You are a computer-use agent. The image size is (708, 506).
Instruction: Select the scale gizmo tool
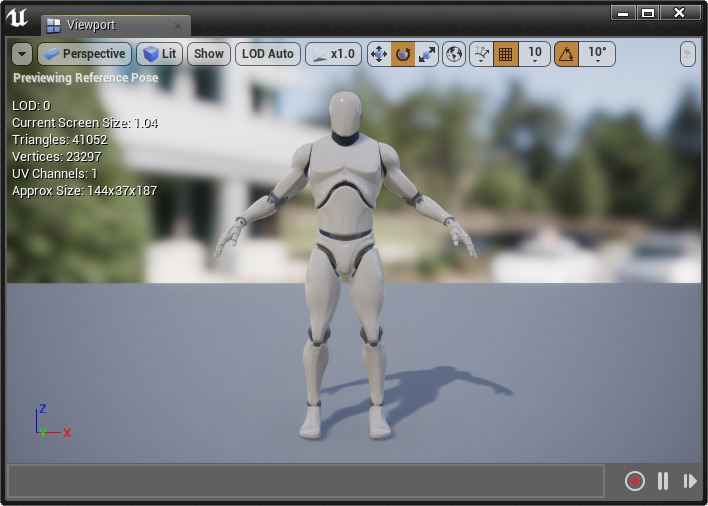pyautogui.click(x=427, y=54)
